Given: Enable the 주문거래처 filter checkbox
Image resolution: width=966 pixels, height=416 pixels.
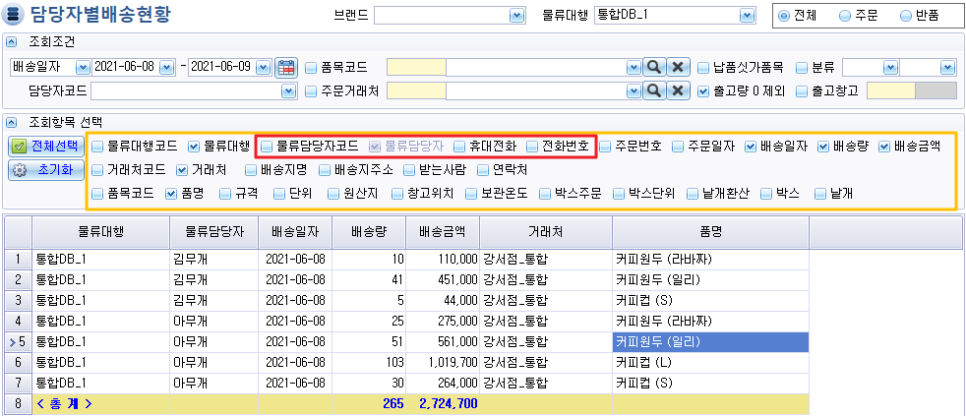Looking at the screenshot, I should pos(310,91).
